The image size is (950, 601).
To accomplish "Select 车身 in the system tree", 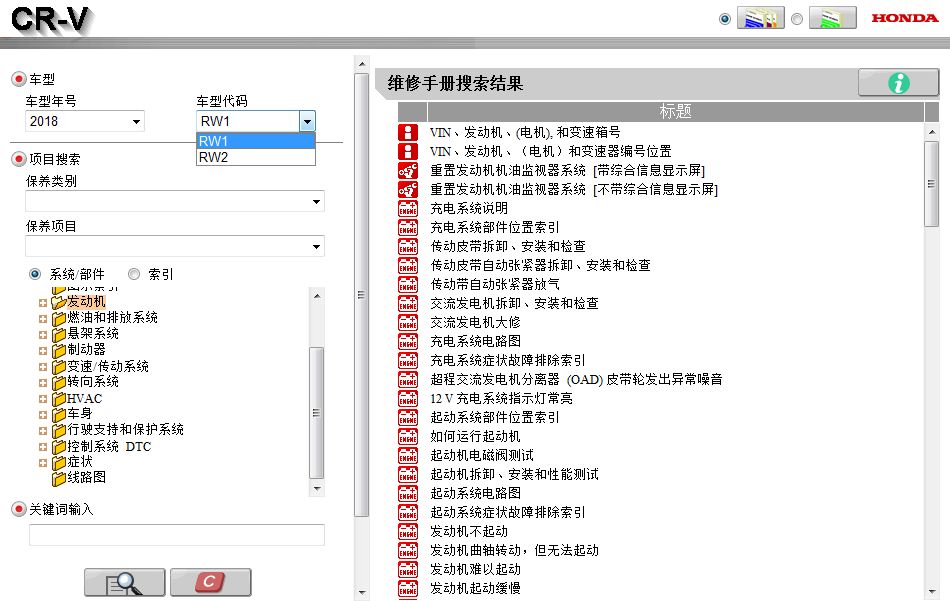I will click(79, 414).
